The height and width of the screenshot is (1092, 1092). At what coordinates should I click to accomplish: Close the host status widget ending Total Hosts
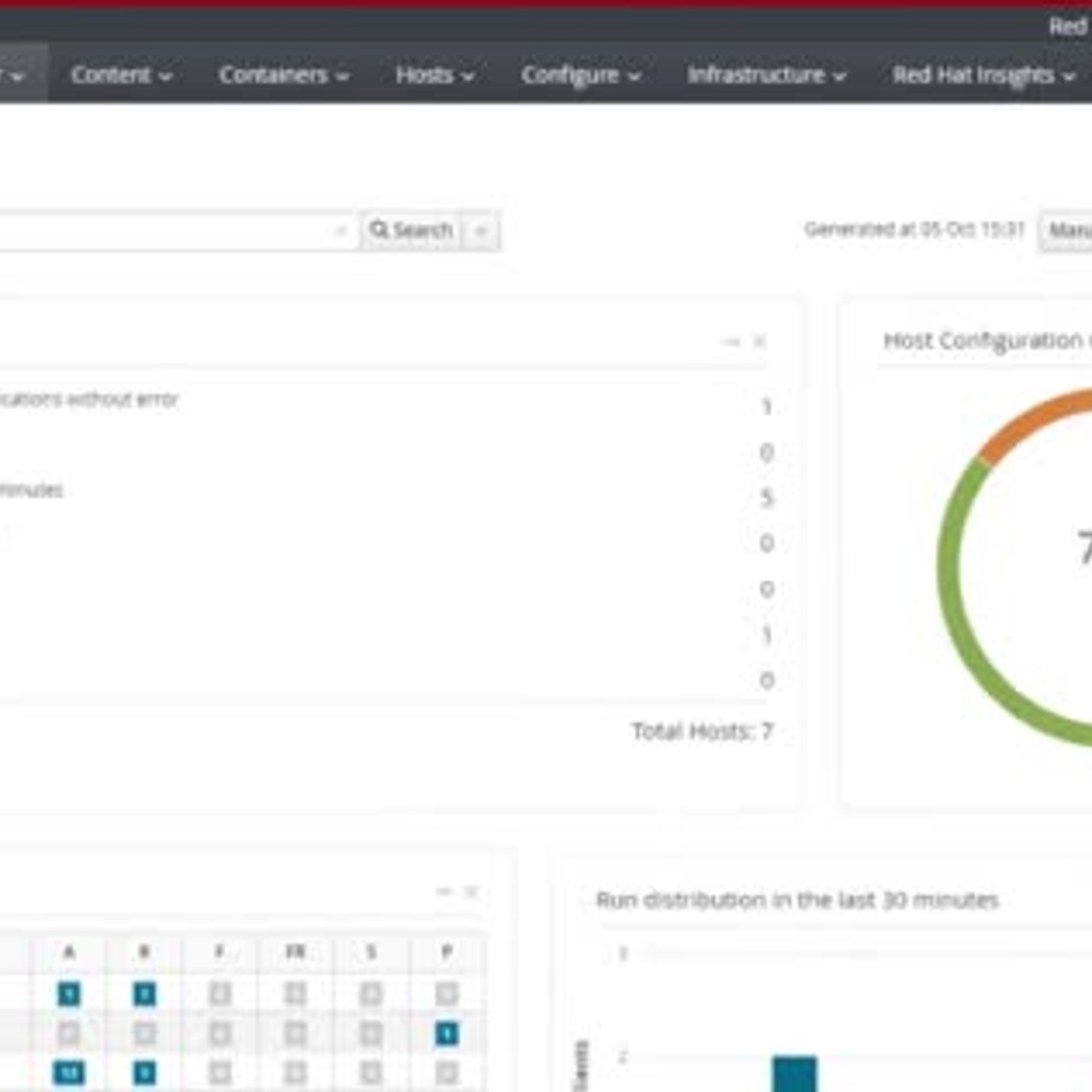point(760,342)
